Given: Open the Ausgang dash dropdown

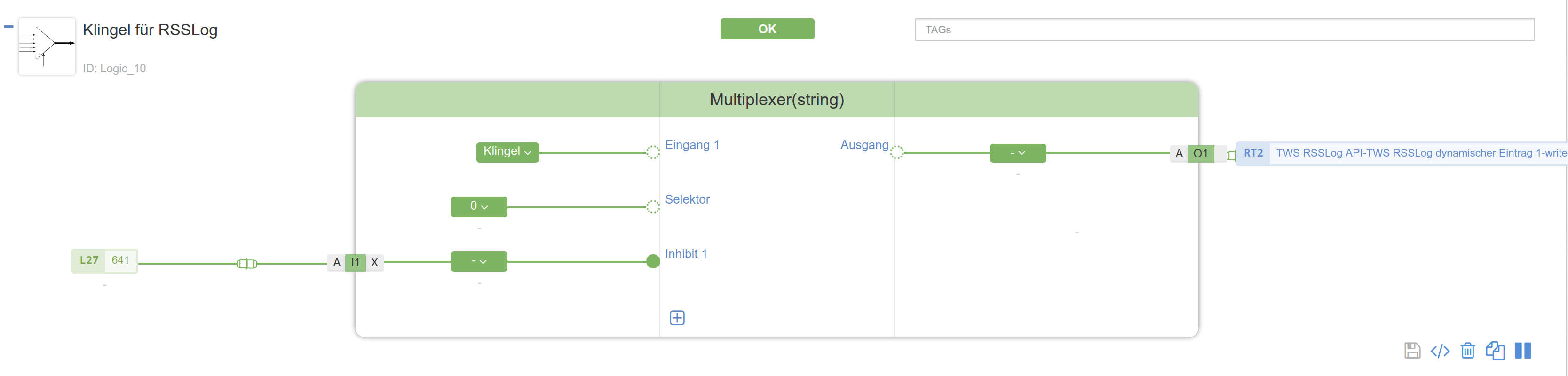Looking at the screenshot, I should (x=1018, y=153).
